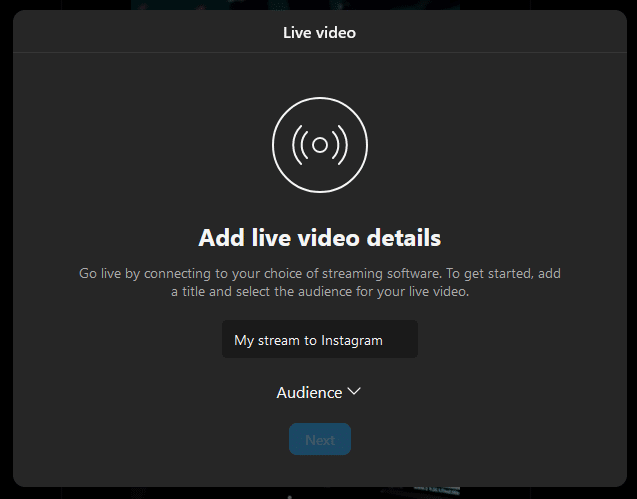
Task: Select the Audience label to choose viewers
Action: click(x=309, y=393)
